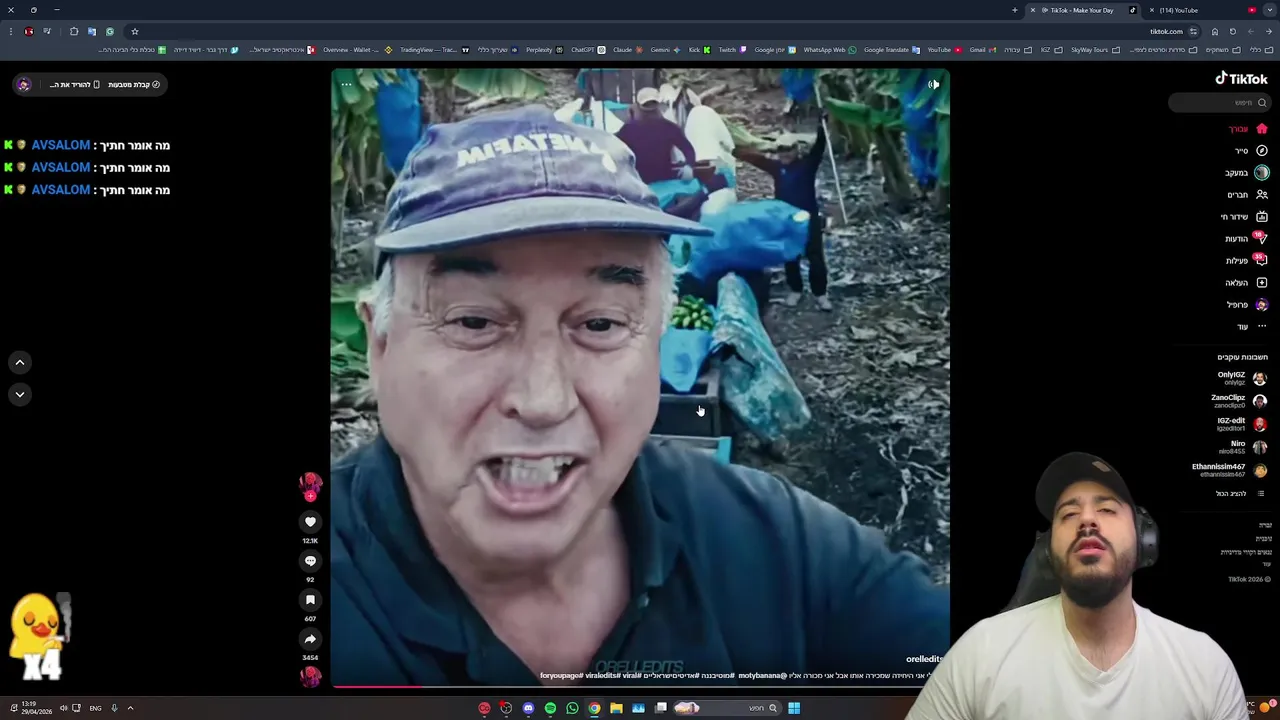Open the TradingView bookmark
The height and width of the screenshot is (720, 1280).
434,50
